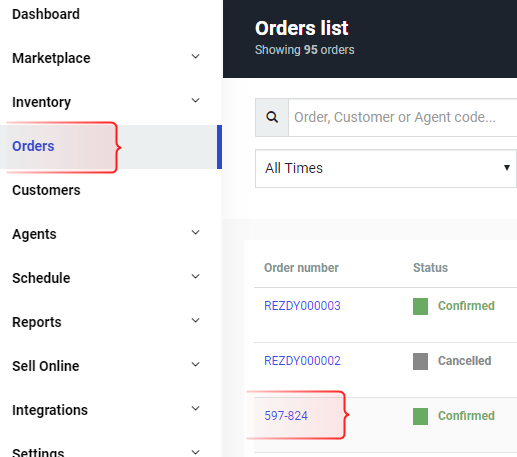
Task: Expand the Schedule menu chevron
Action: (196, 277)
